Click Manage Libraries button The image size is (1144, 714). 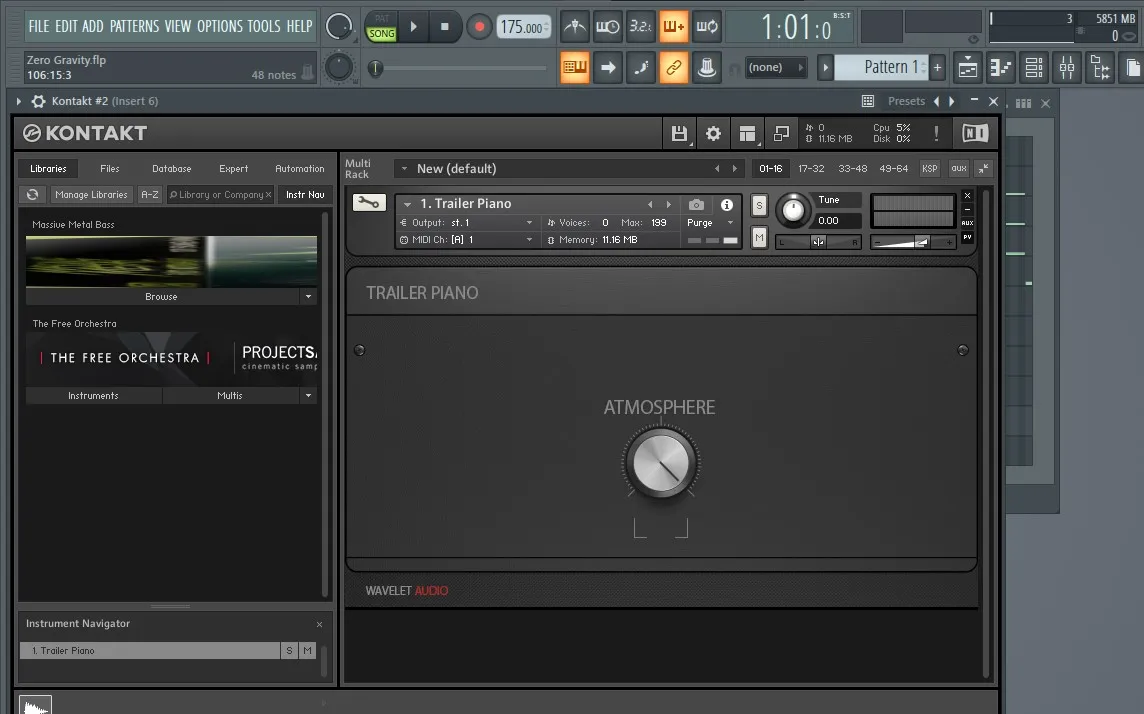point(91,195)
